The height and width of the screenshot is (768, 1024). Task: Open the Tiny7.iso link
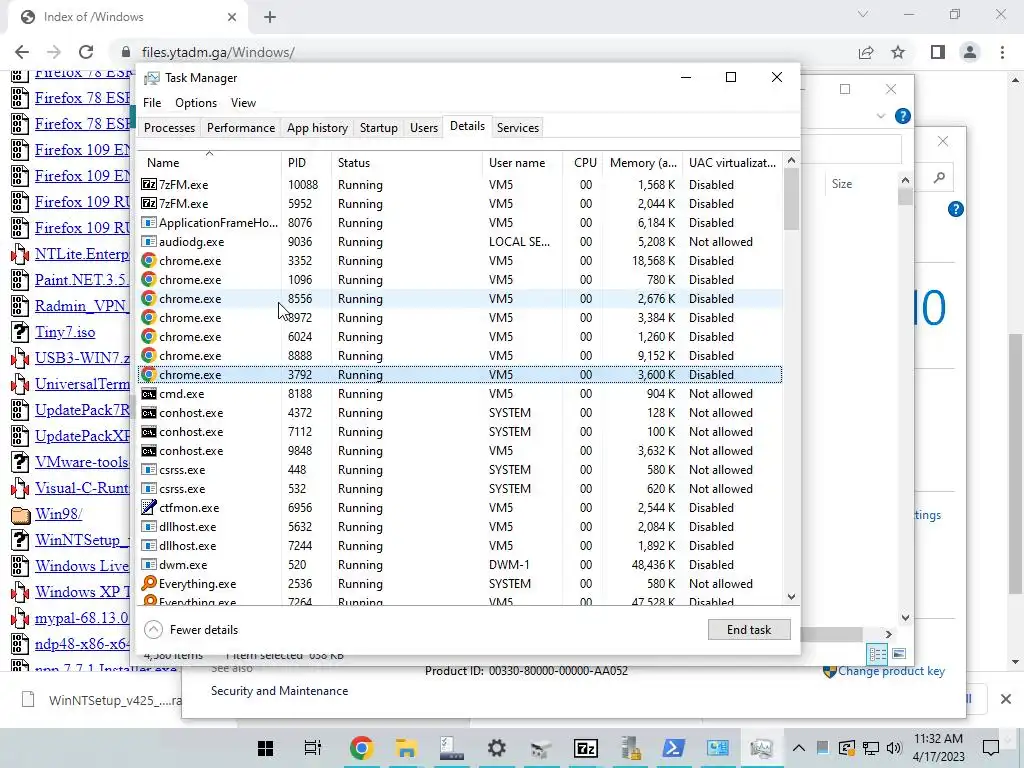point(65,332)
